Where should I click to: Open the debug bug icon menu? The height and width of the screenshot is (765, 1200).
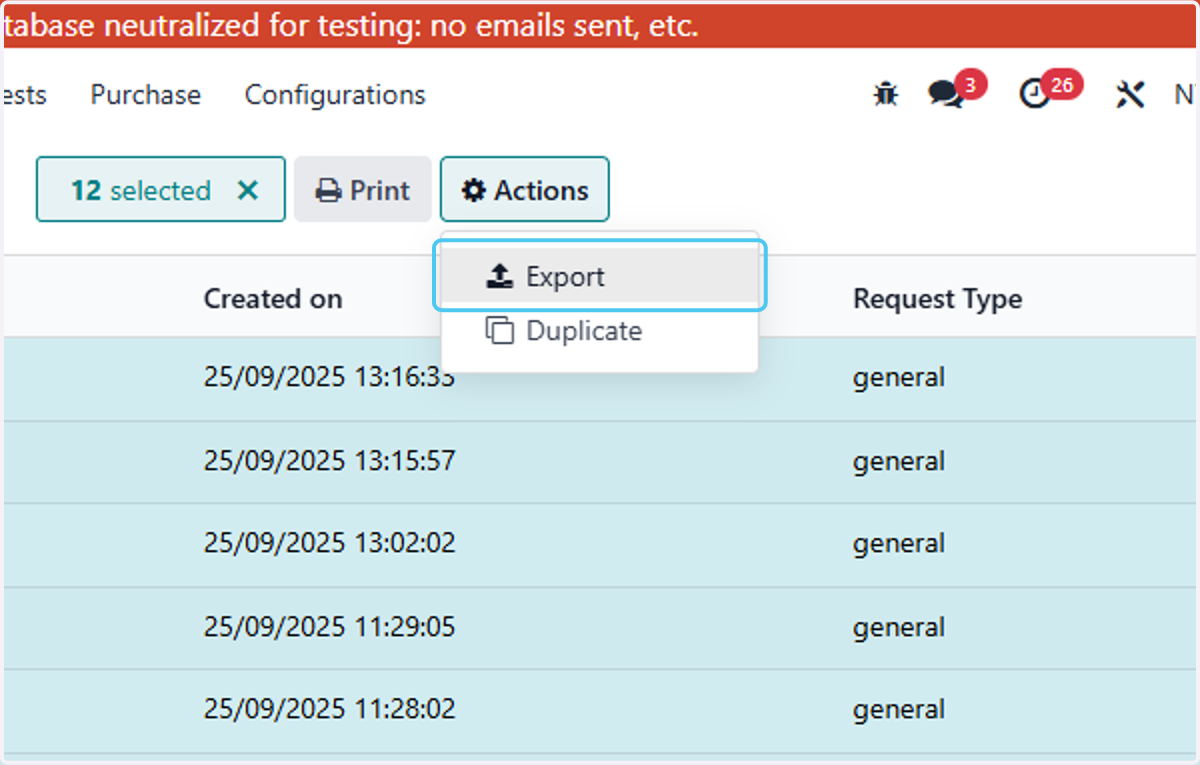click(885, 95)
